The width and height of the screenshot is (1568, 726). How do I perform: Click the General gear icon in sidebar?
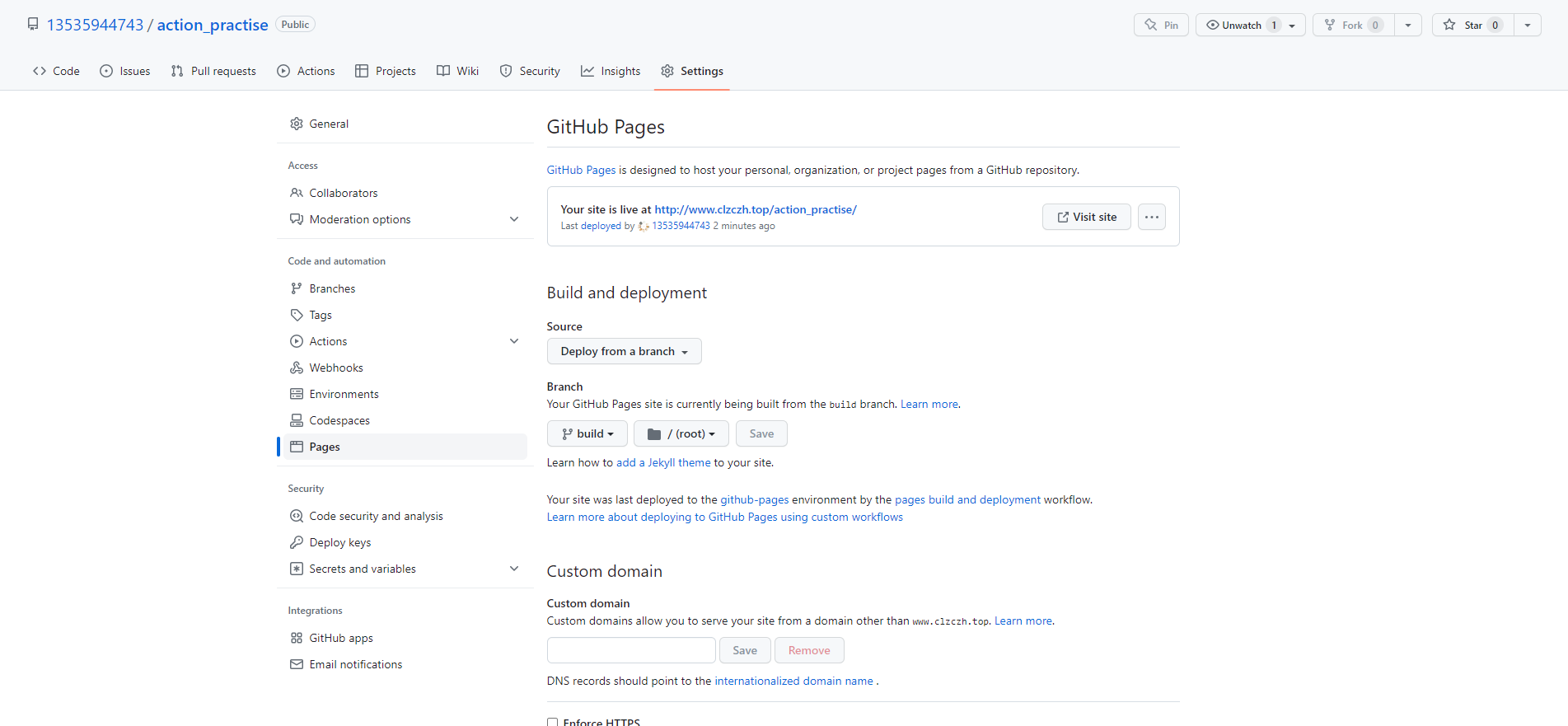297,124
